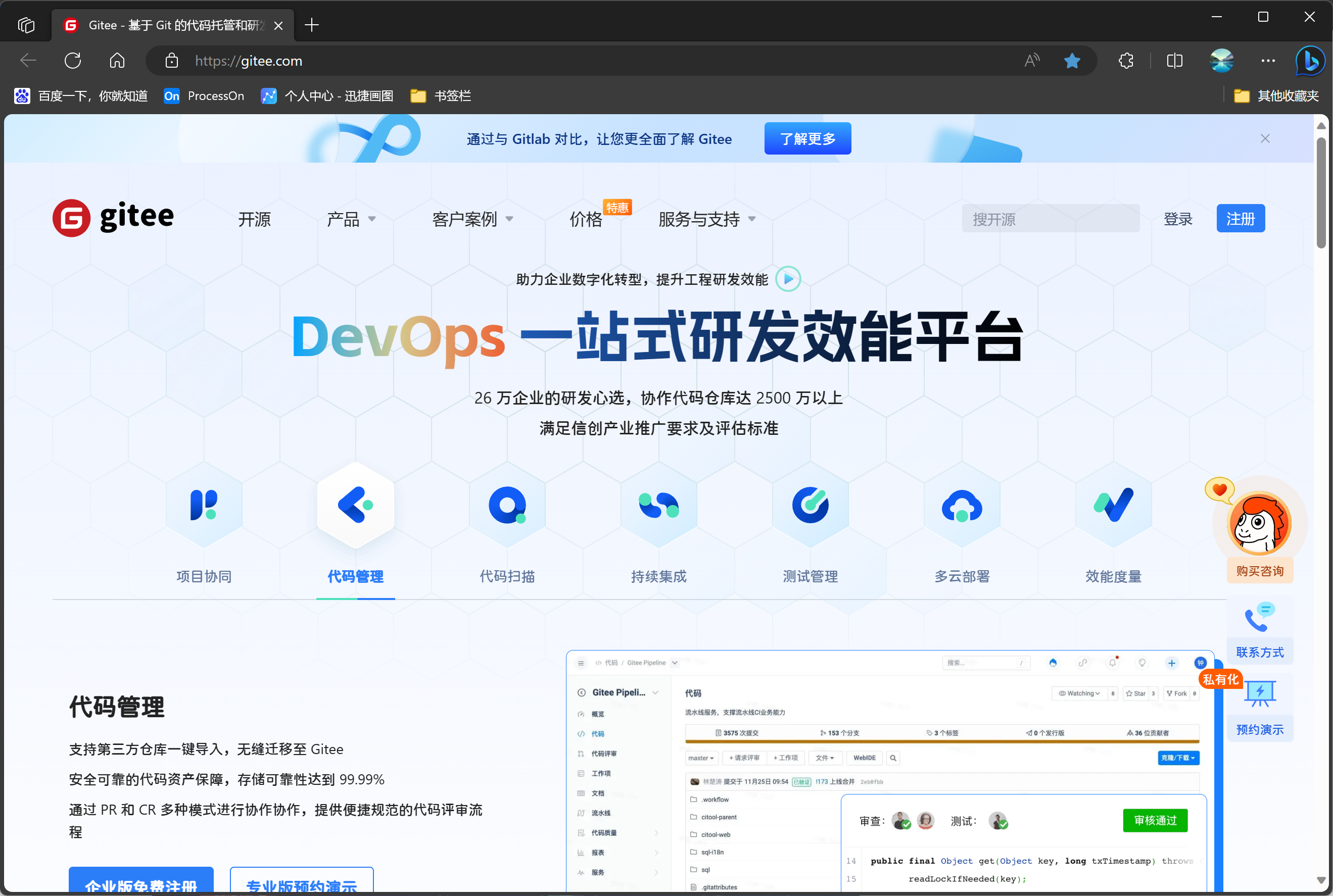Toggle the favorites star in address bar
1333x896 pixels.
click(x=1072, y=61)
